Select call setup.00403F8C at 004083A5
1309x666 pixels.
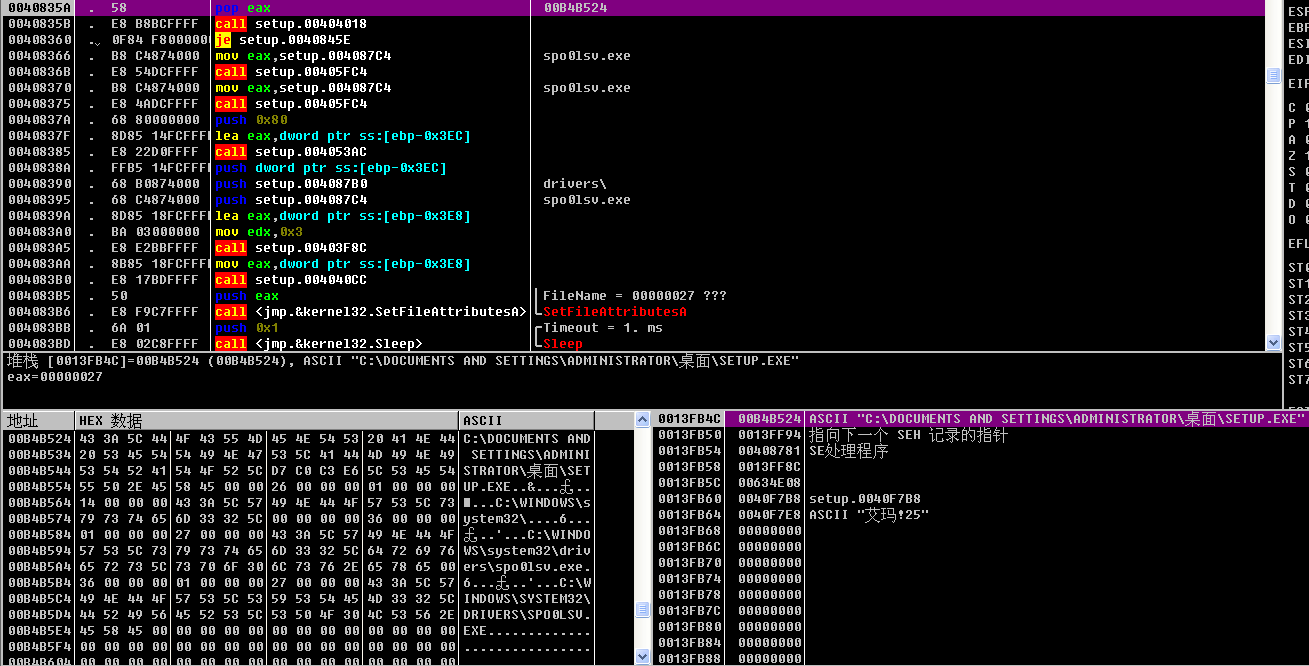(x=632, y=248)
